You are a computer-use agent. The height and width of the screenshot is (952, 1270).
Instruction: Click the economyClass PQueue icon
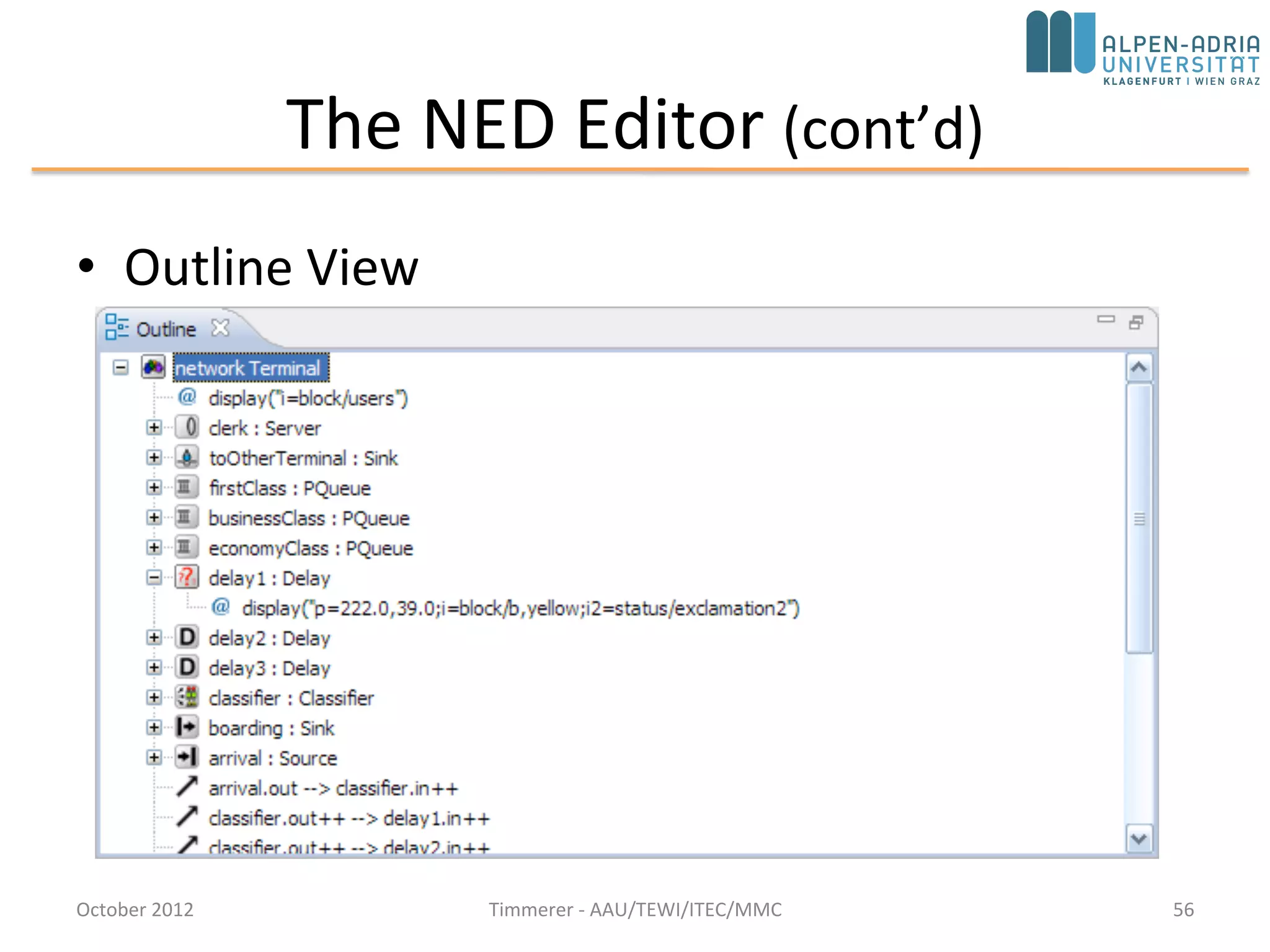coord(187,547)
